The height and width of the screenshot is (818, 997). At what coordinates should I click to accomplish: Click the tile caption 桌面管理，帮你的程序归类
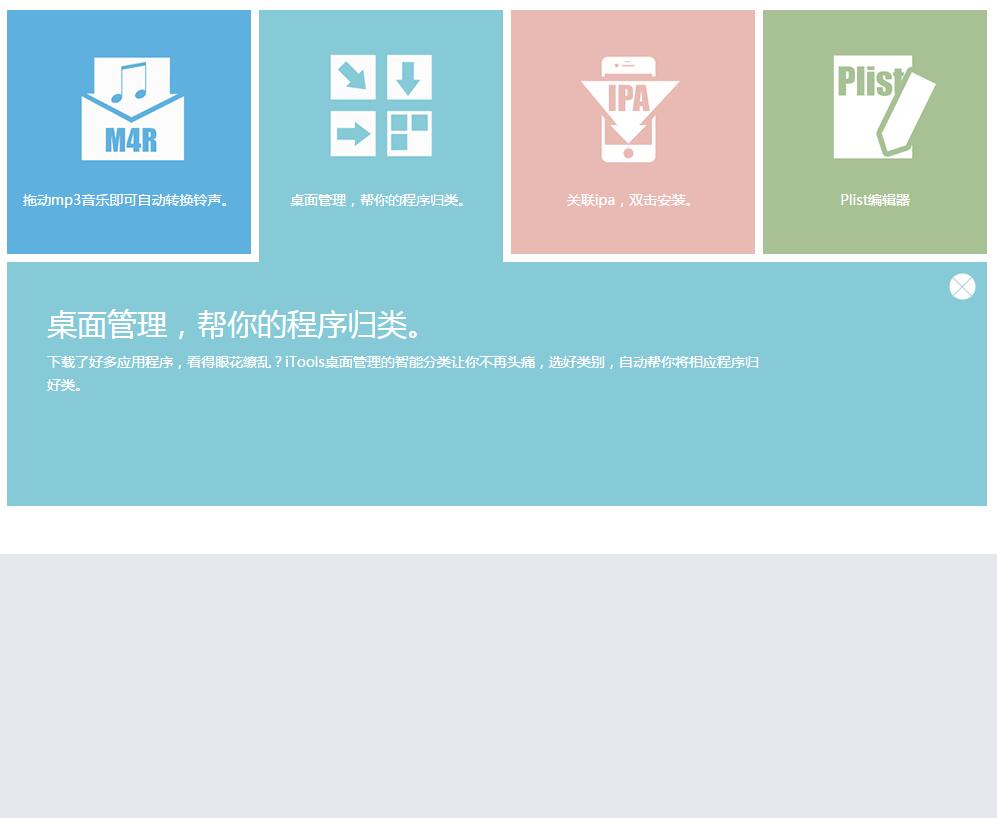pyautogui.click(x=380, y=200)
